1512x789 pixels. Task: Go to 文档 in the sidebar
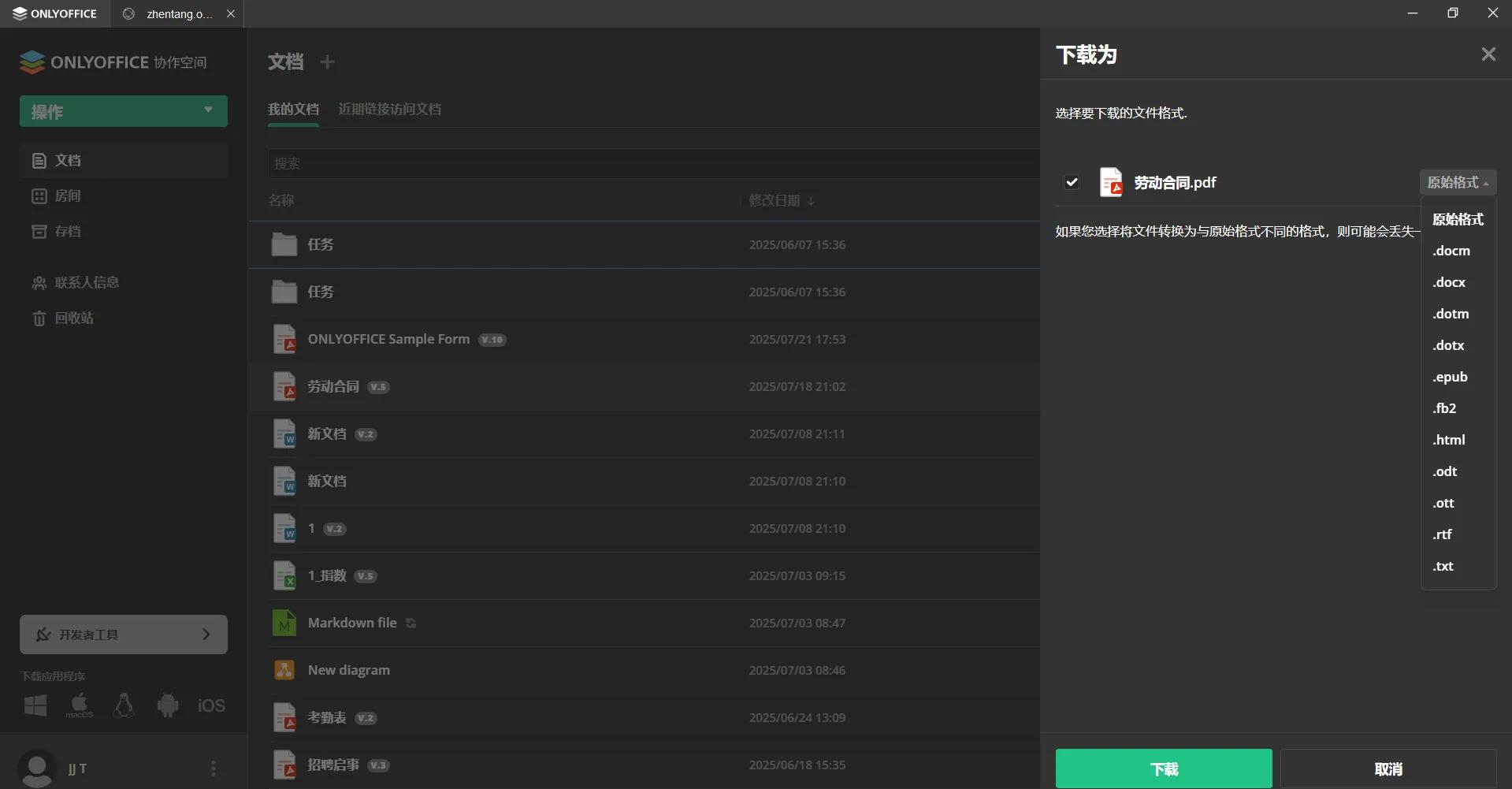coord(124,160)
